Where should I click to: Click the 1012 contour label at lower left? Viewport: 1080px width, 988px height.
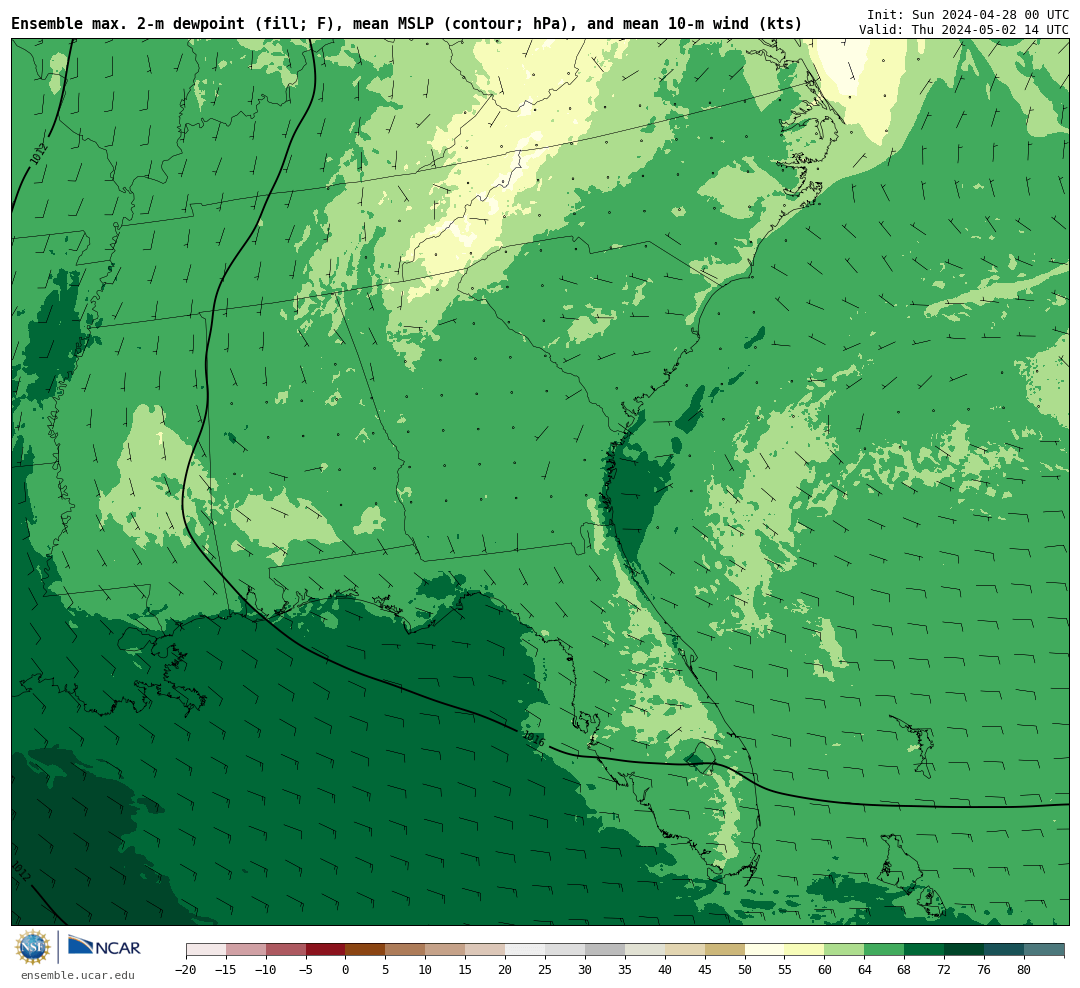[21, 871]
